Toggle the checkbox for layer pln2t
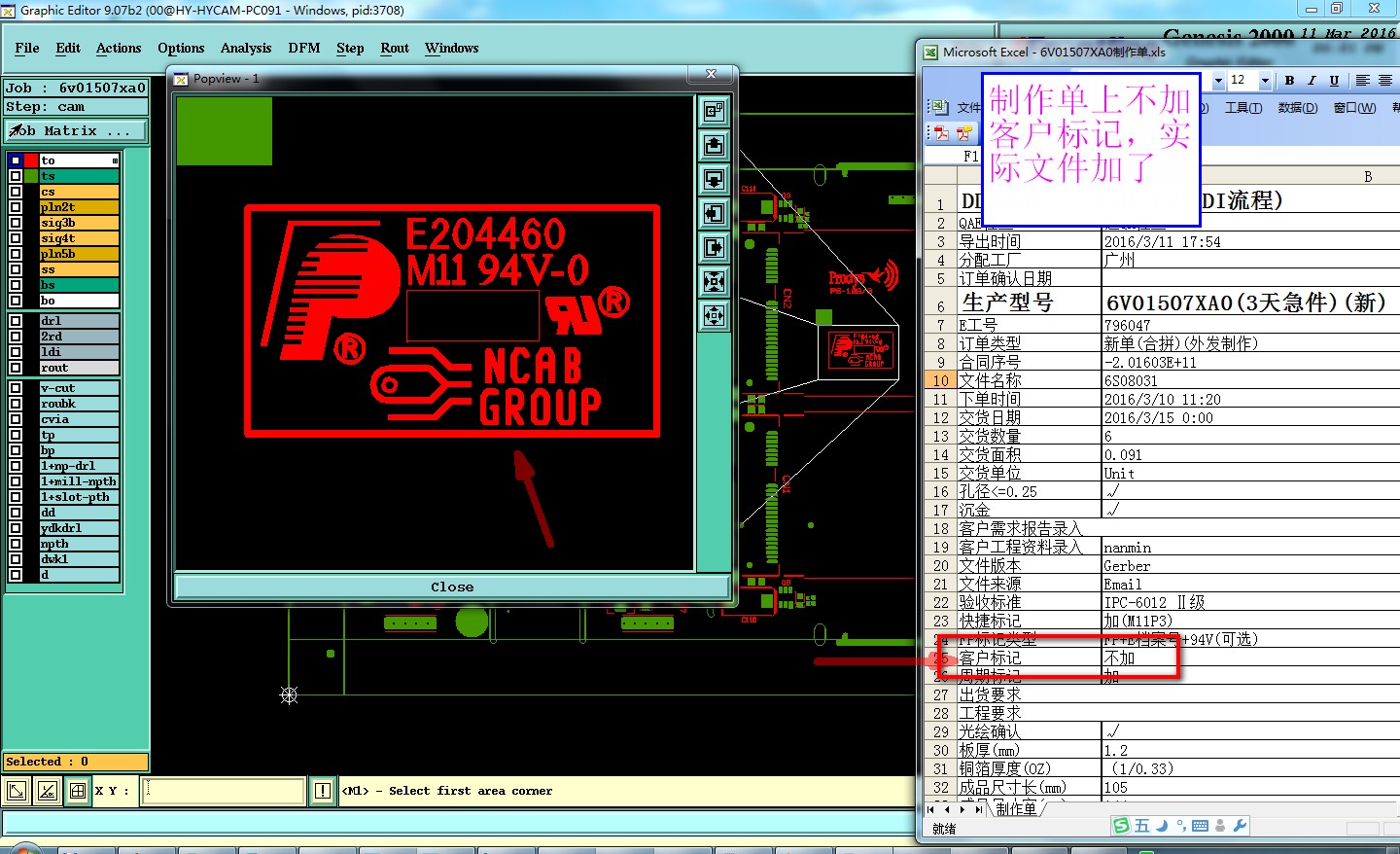 [16, 207]
